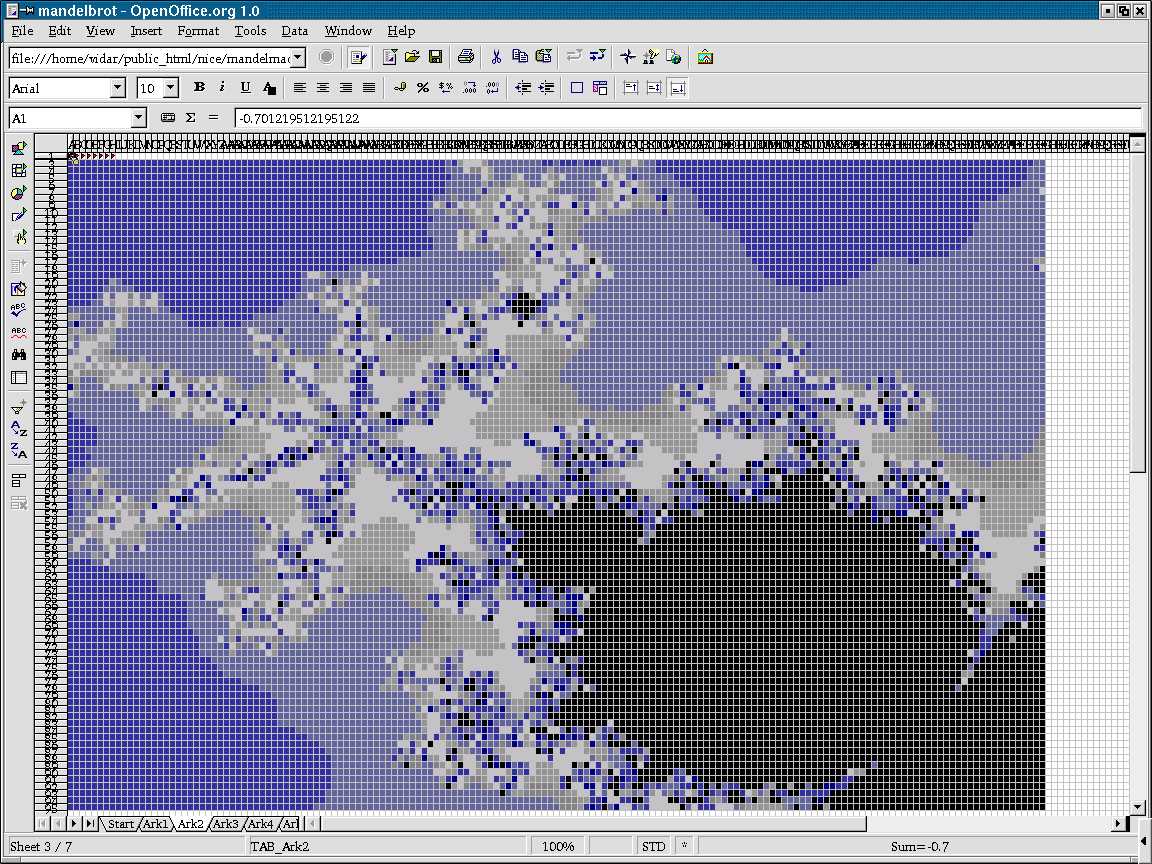This screenshot has height=864, width=1152.
Task: Open the Insert Chart tool
Action: point(19,193)
